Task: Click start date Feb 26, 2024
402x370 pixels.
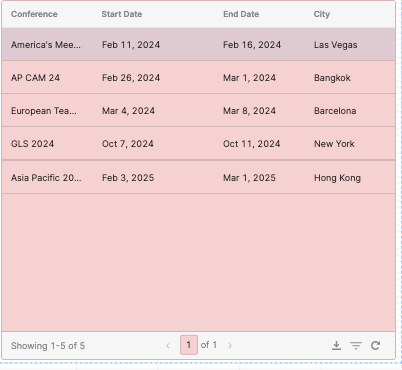Action: 131,78
